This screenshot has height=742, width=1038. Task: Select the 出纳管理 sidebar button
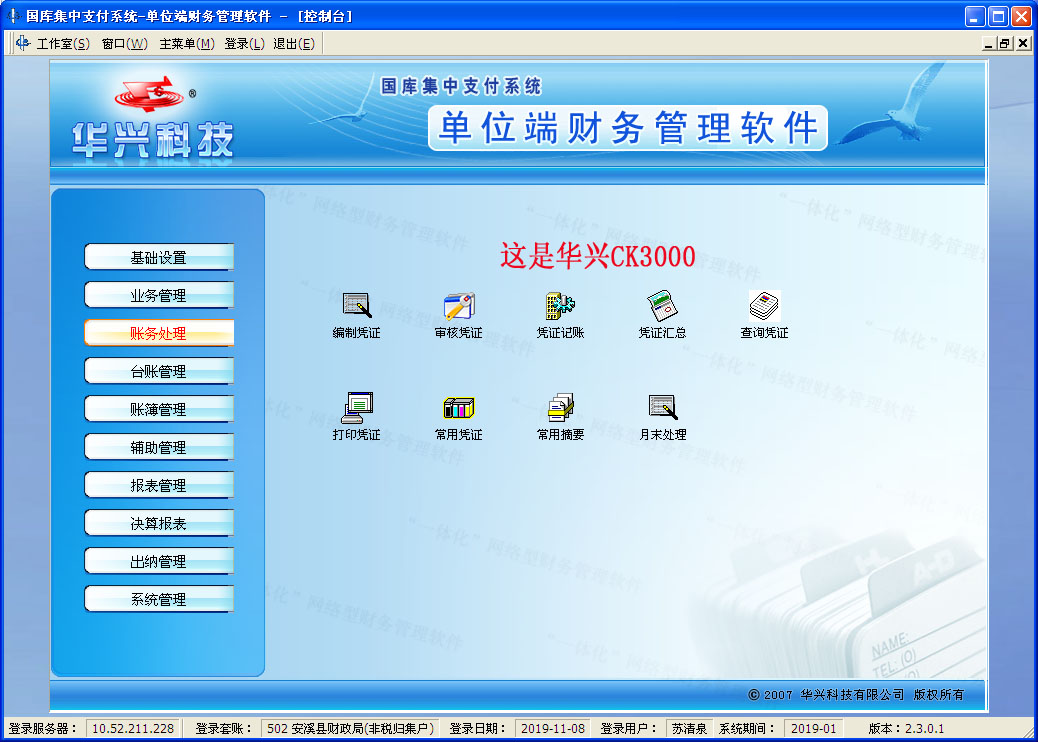point(159,561)
